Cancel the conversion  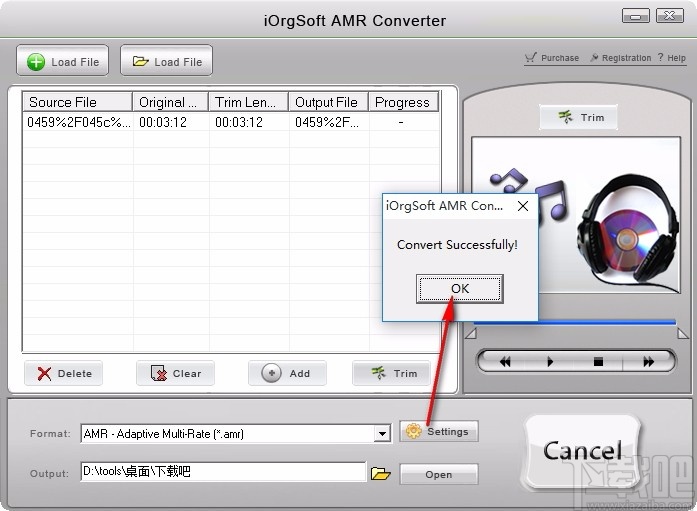coord(582,451)
